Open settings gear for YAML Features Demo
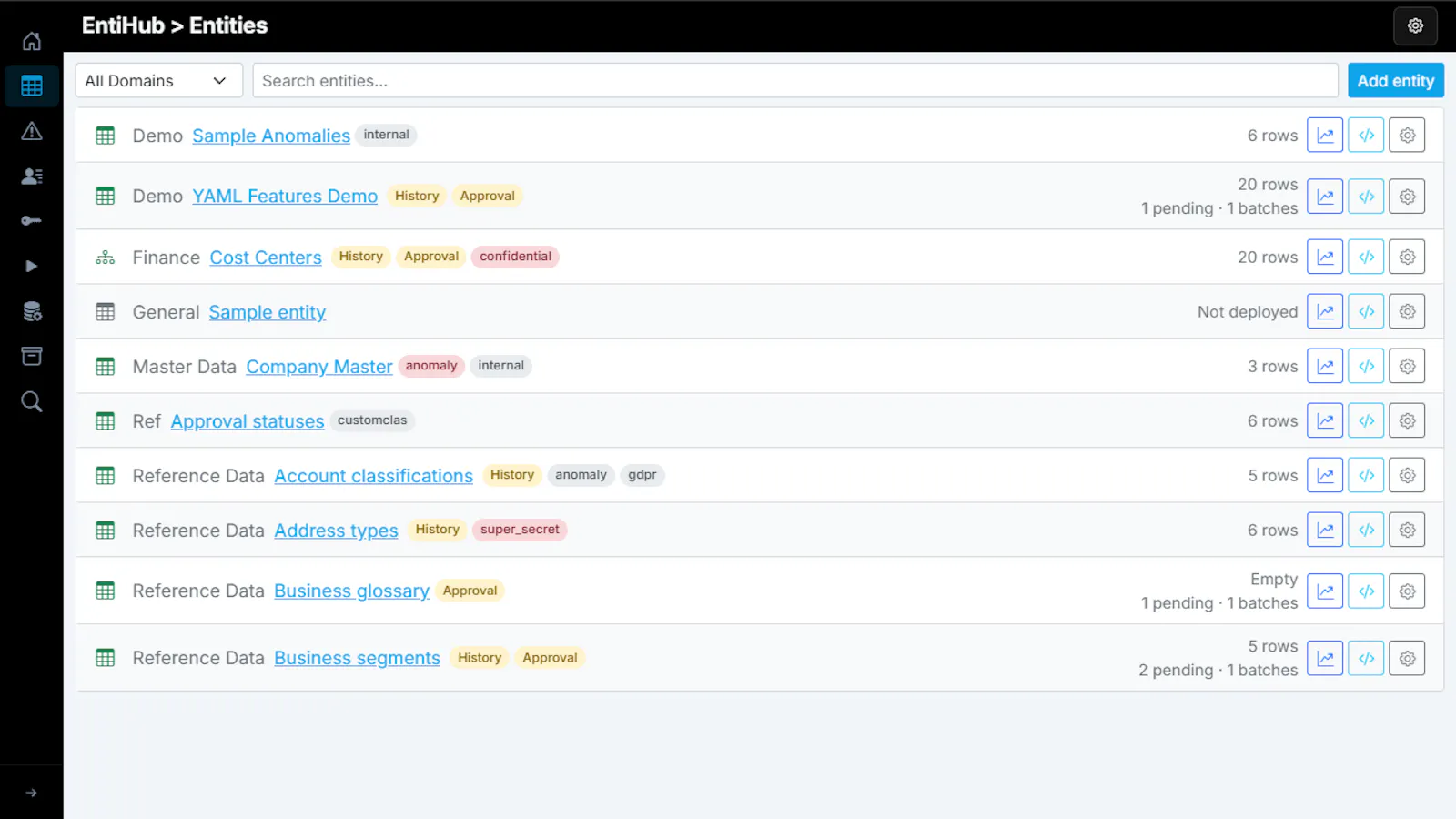Screen dimensions: 1456x819 (1407, 197)
